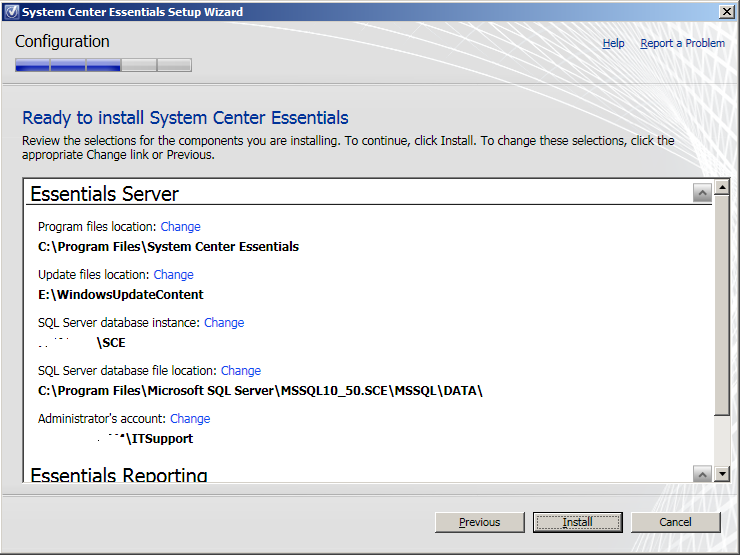Screen dimensions: 741x557
Task: Change the Update files location
Action: point(173,275)
